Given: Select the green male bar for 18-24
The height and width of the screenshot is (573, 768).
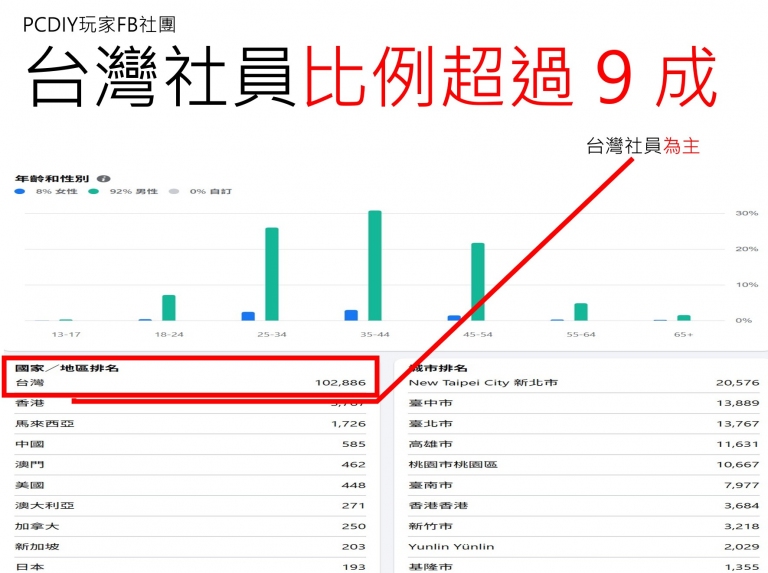Looking at the screenshot, I should [x=168, y=308].
